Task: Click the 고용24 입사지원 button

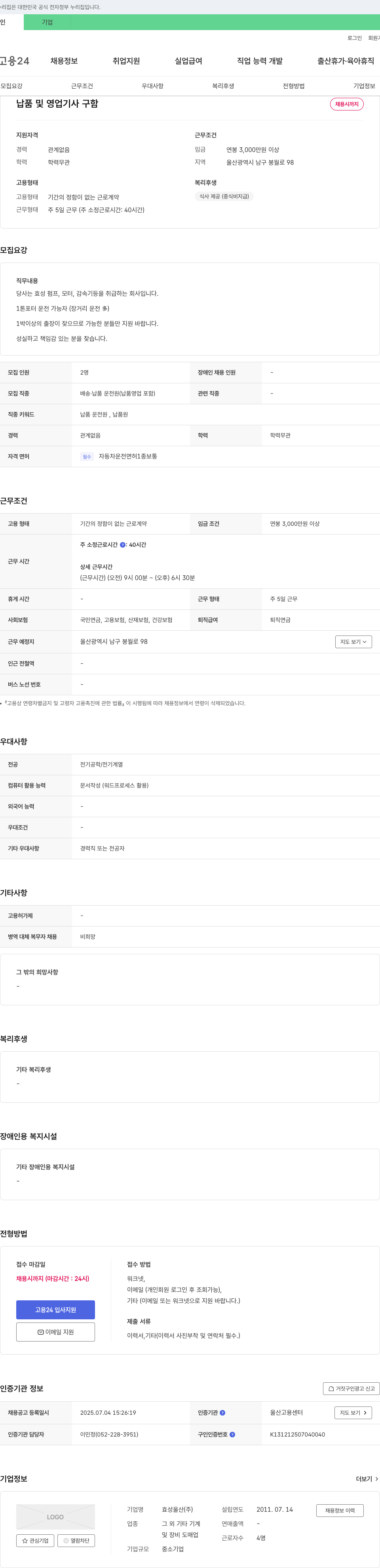Action: tap(55, 1309)
